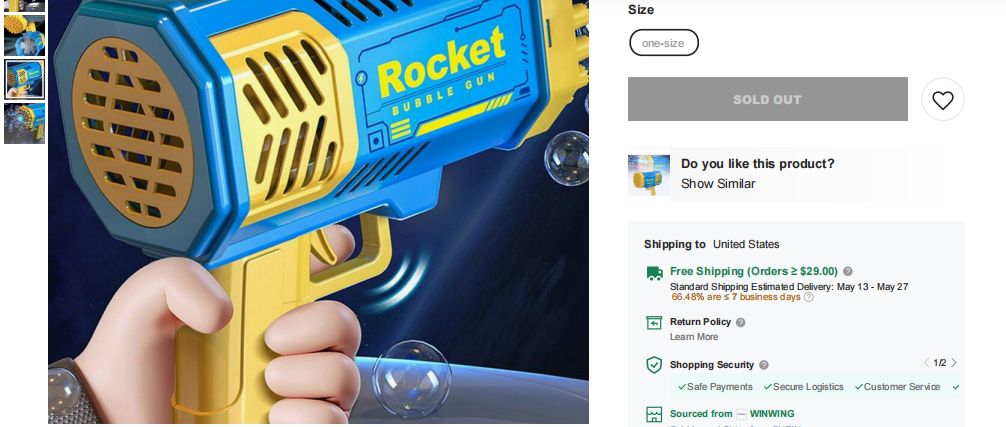
Task: Open the Return Policy help icon
Action: pos(740,322)
